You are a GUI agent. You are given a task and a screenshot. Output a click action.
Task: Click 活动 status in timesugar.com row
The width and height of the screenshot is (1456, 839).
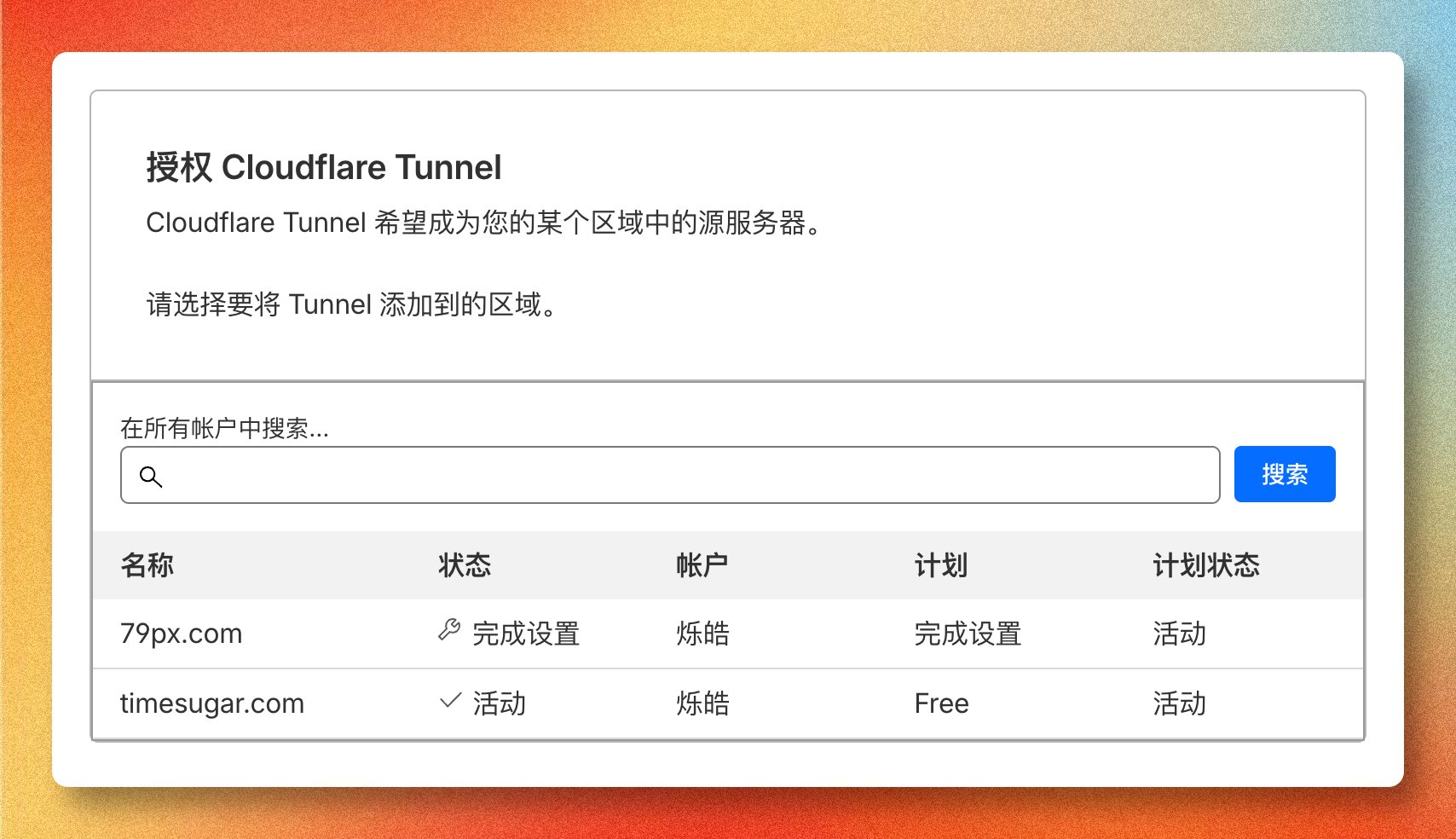tap(500, 703)
